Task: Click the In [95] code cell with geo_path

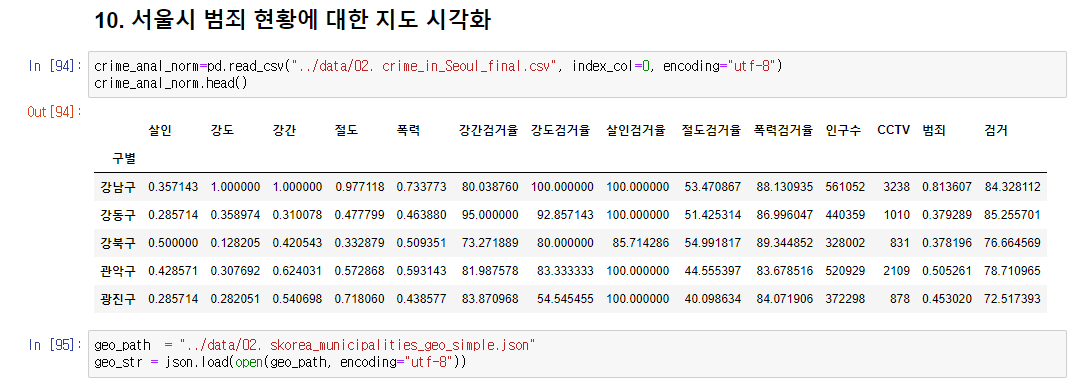Action: (x=577, y=353)
